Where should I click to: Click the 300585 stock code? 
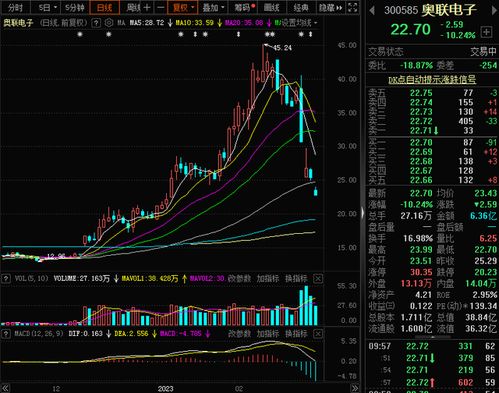401,10
